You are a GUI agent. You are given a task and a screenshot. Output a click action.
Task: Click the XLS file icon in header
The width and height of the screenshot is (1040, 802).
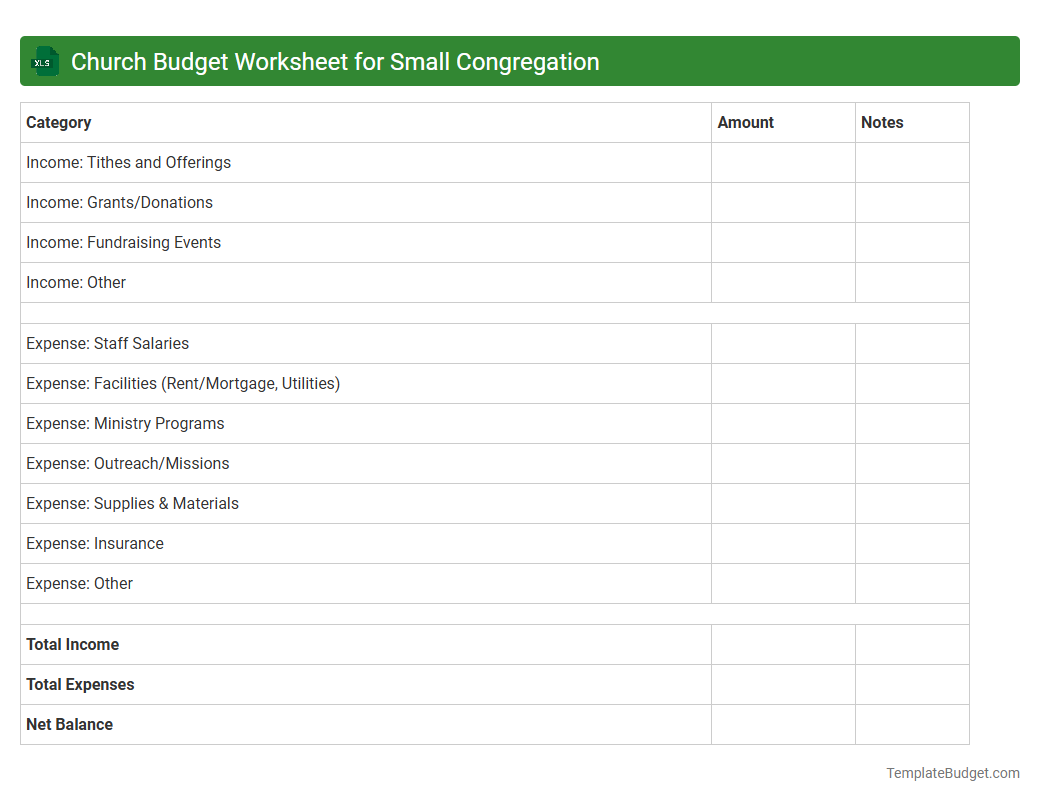44,61
